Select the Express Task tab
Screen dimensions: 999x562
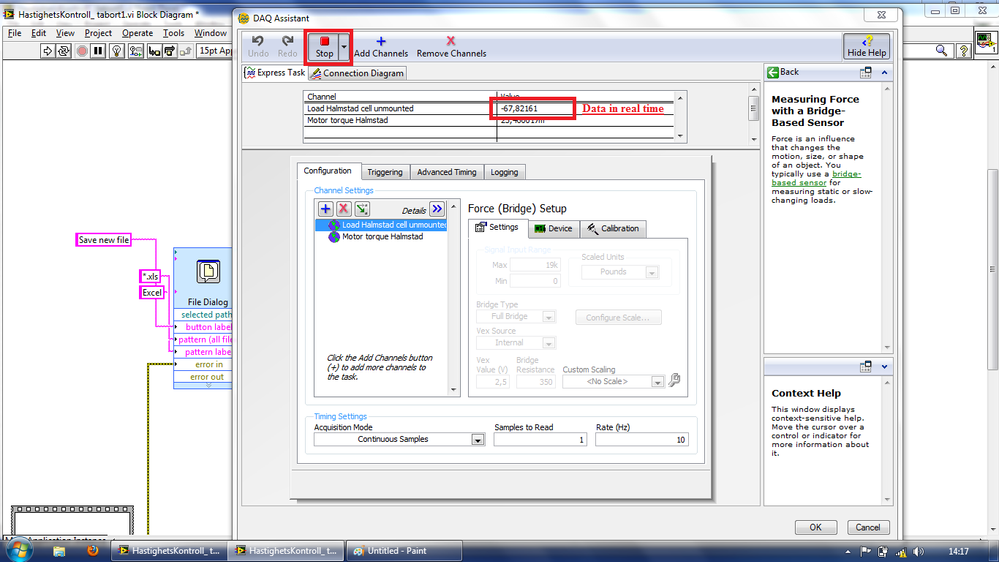click(275, 73)
